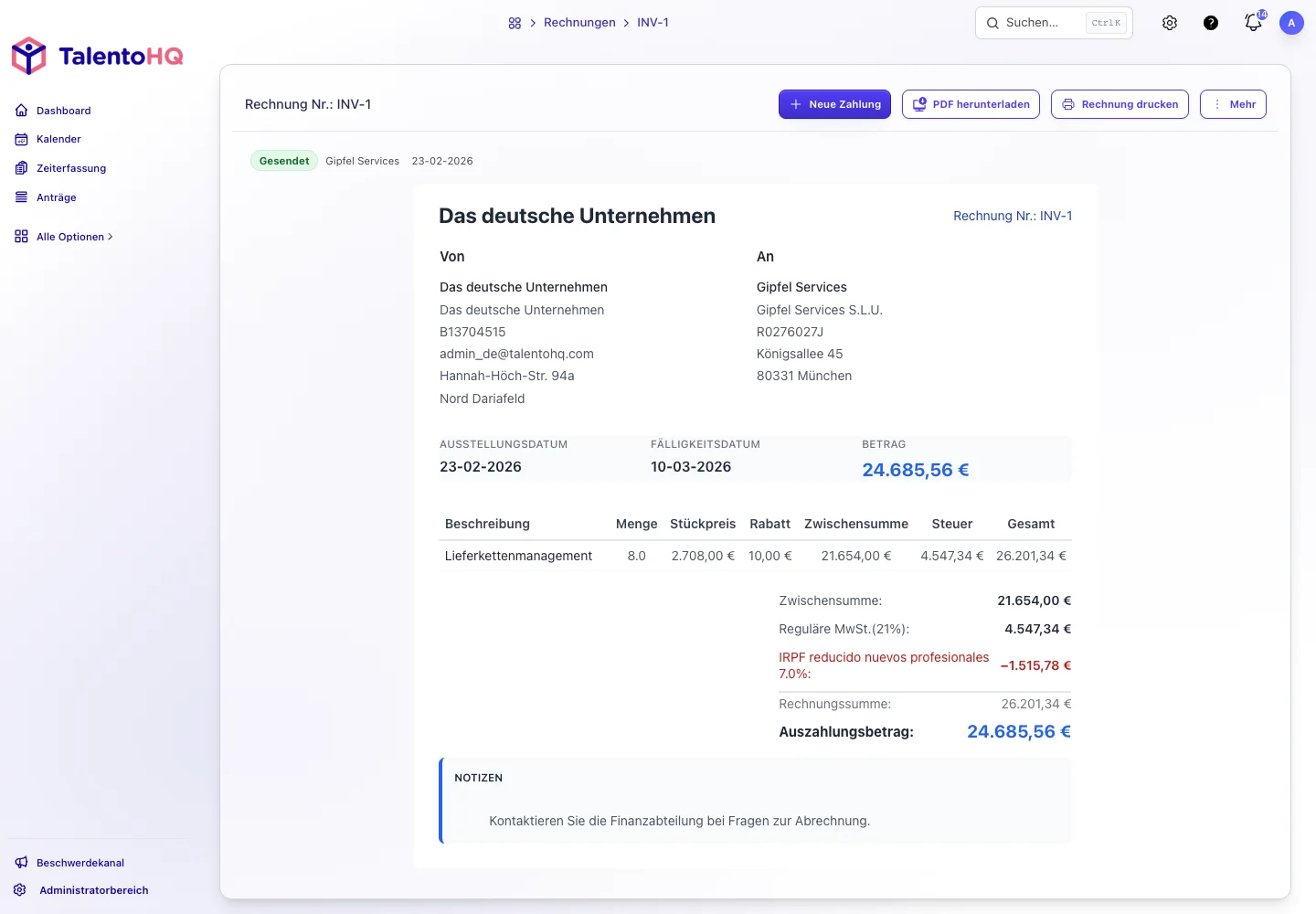This screenshot has width=1316, height=914.
Task: Click Fälligkeitsdatum value 10-03-2026
Action: 691,466
